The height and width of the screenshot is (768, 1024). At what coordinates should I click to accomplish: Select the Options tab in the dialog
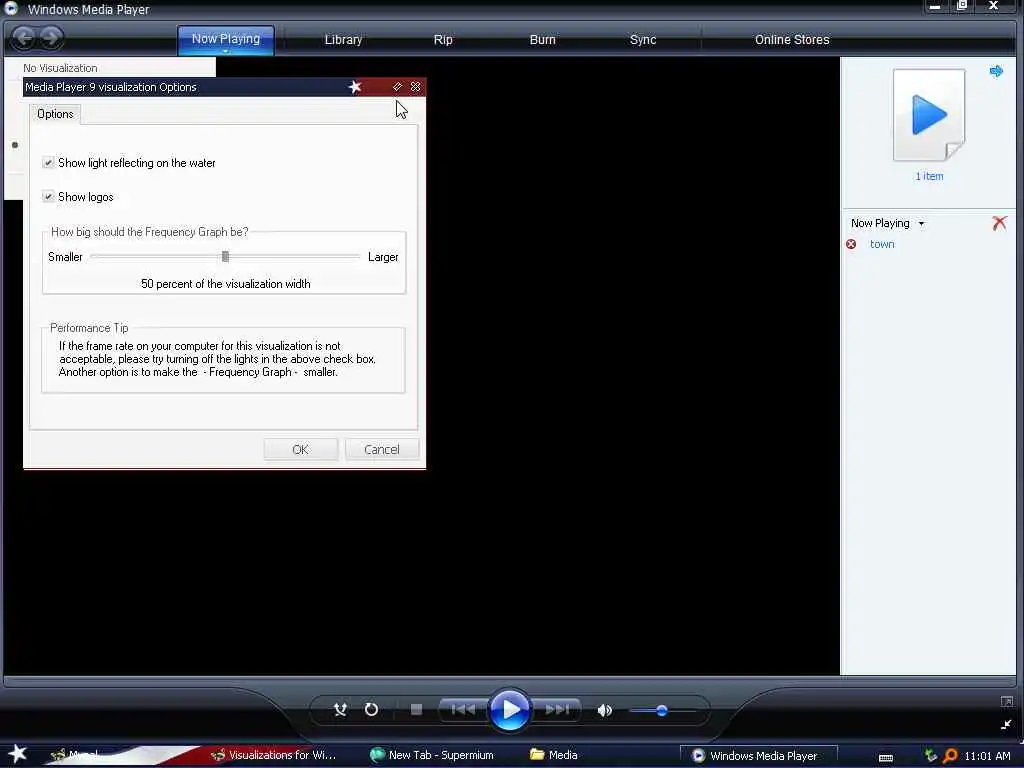tap(55, 114)
